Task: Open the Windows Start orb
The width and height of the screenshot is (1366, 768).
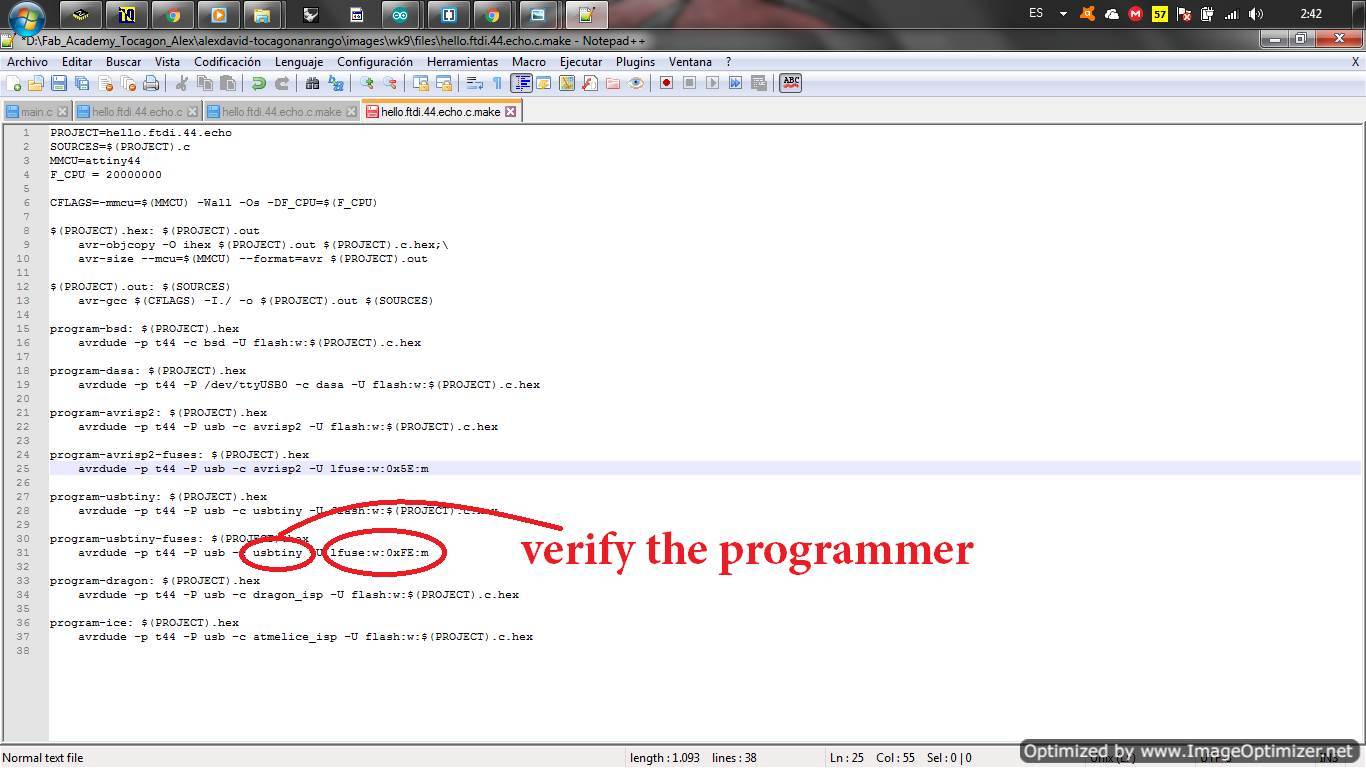Action: tap(27, 17)
